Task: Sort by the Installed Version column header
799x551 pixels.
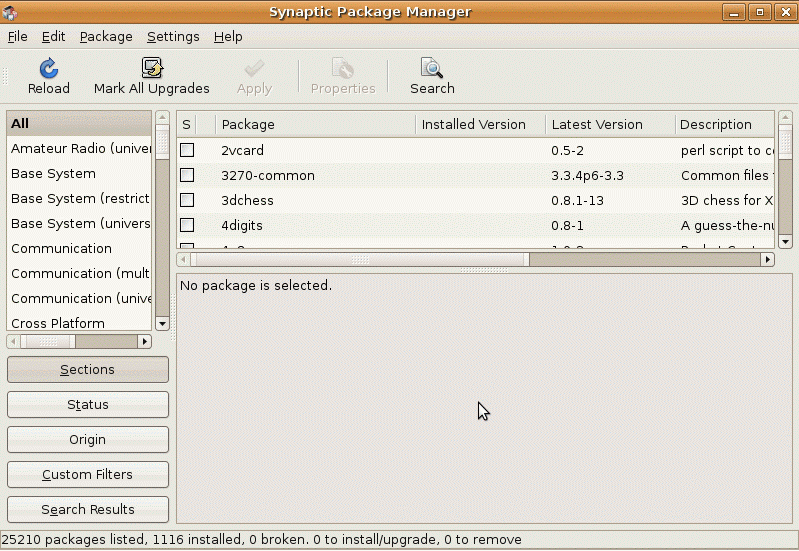Action: [x=480, y=125]
